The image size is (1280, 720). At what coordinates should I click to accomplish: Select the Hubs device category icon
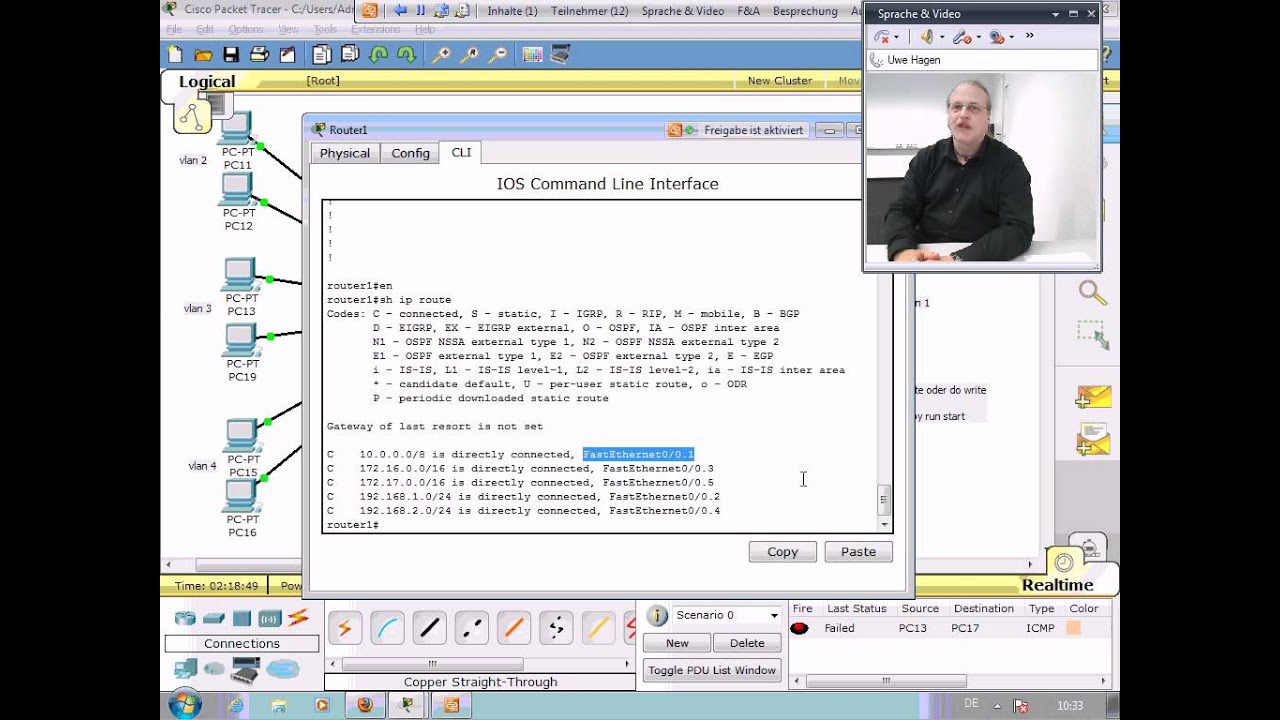click(x=242, y=618)
